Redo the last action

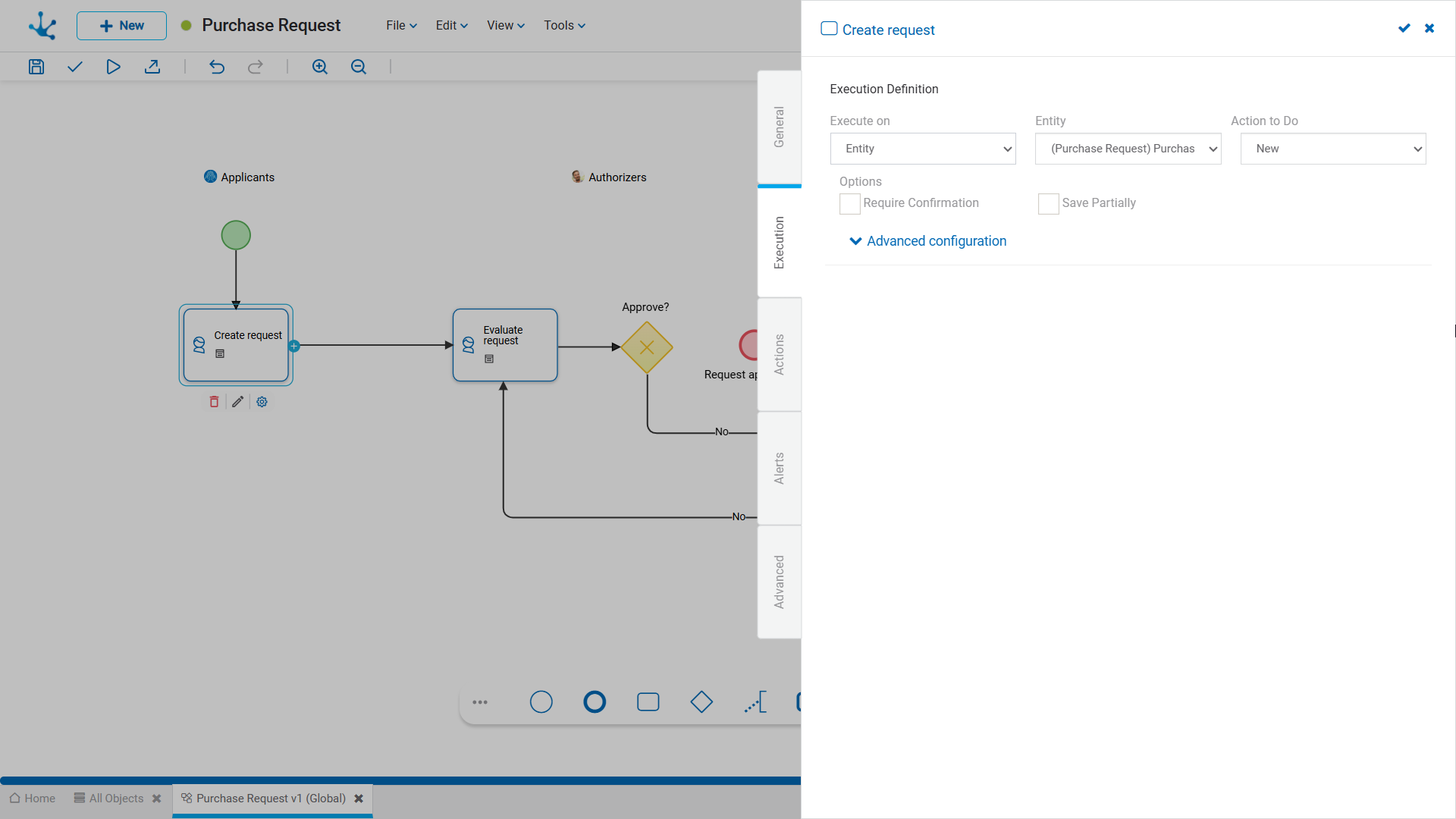256,67
